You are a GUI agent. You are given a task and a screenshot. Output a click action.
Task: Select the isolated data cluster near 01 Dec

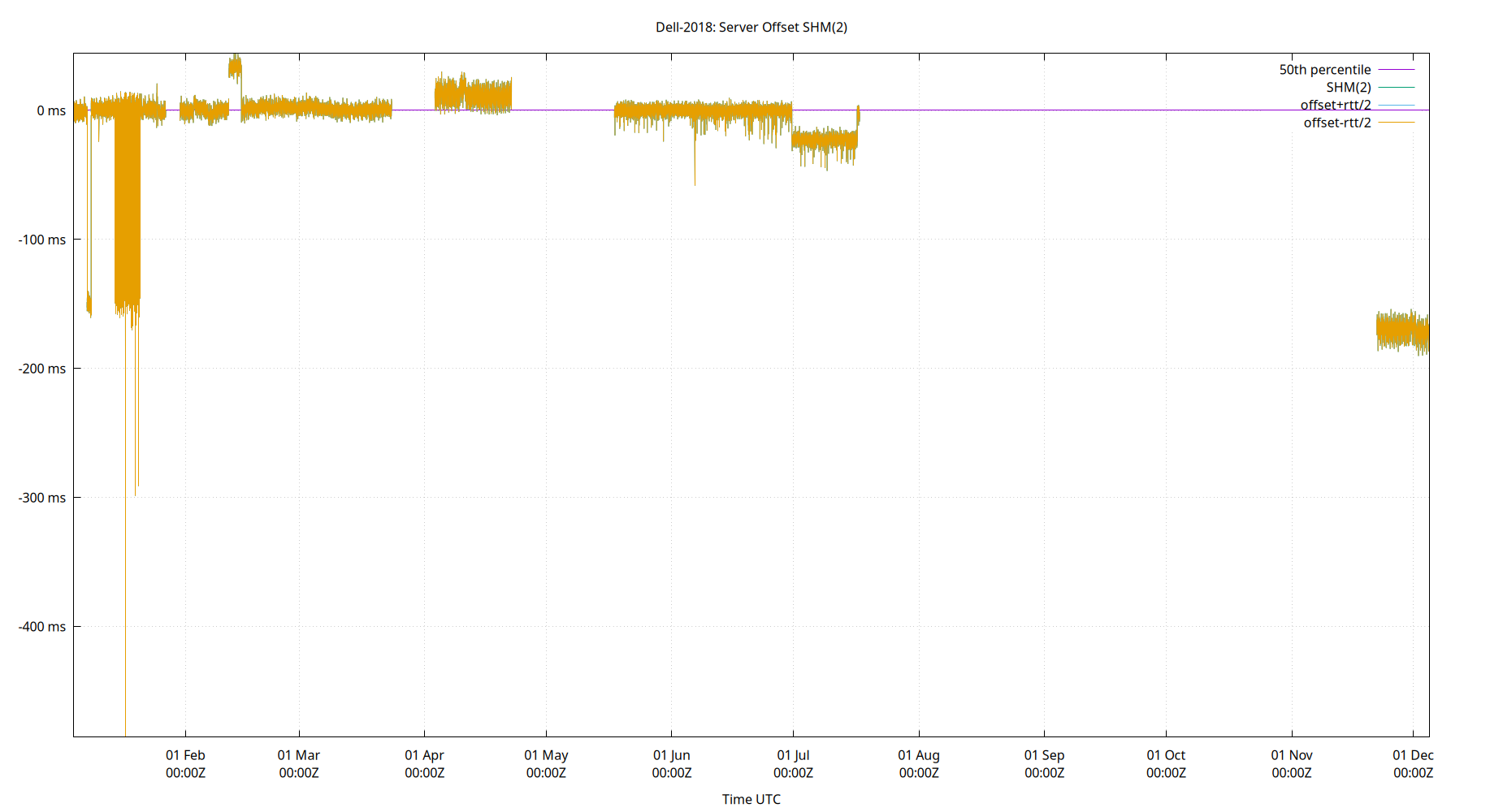click(1401, 329)
